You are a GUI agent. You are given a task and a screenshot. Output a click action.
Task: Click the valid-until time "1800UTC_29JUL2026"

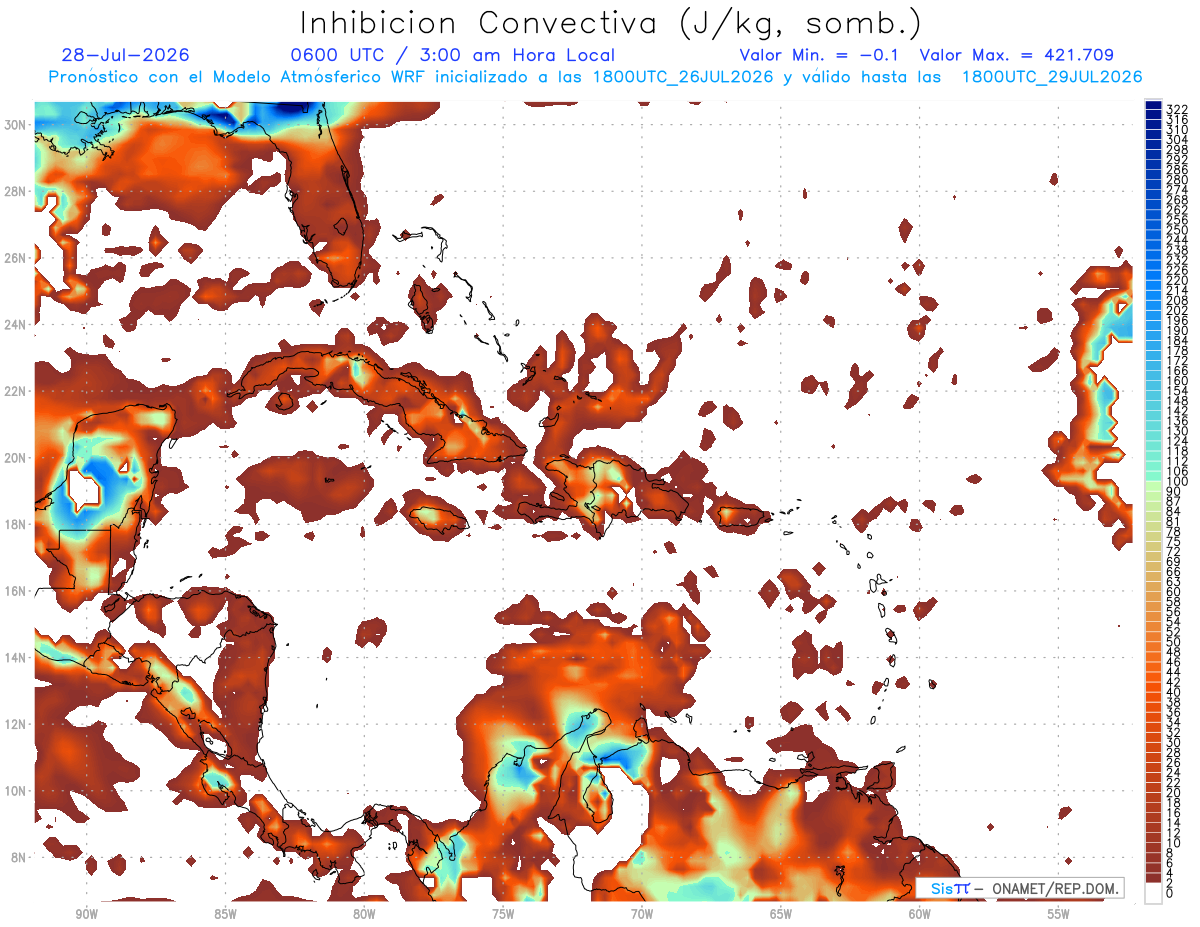click(1052, 77)
